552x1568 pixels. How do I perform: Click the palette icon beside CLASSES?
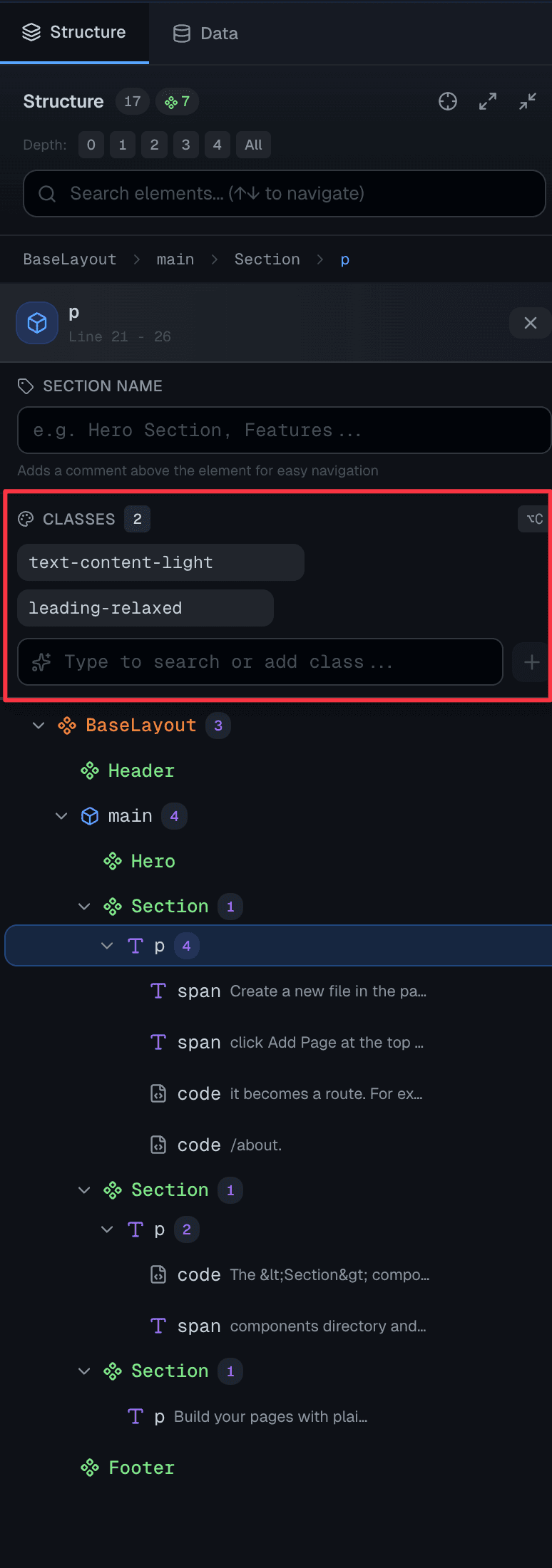26,519
